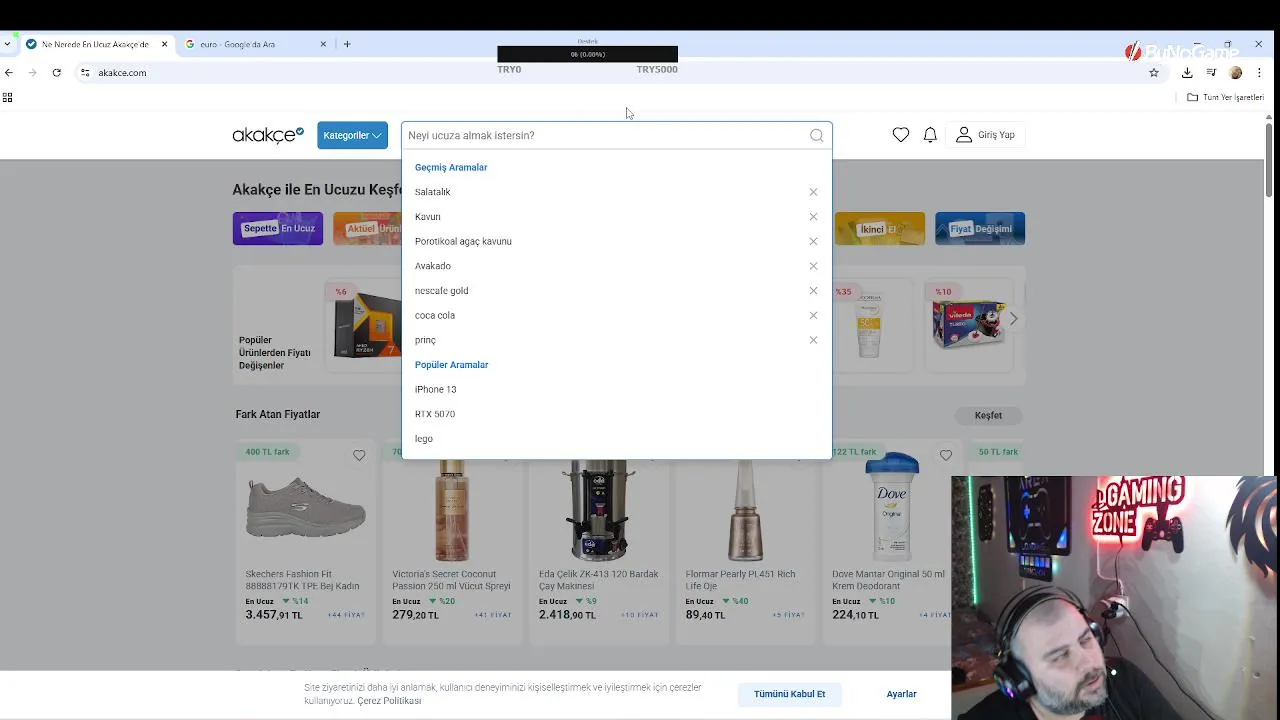Screen dimensions: 1280x720
Task: Remove Avakado from search history
Action: tap(813, 266)
